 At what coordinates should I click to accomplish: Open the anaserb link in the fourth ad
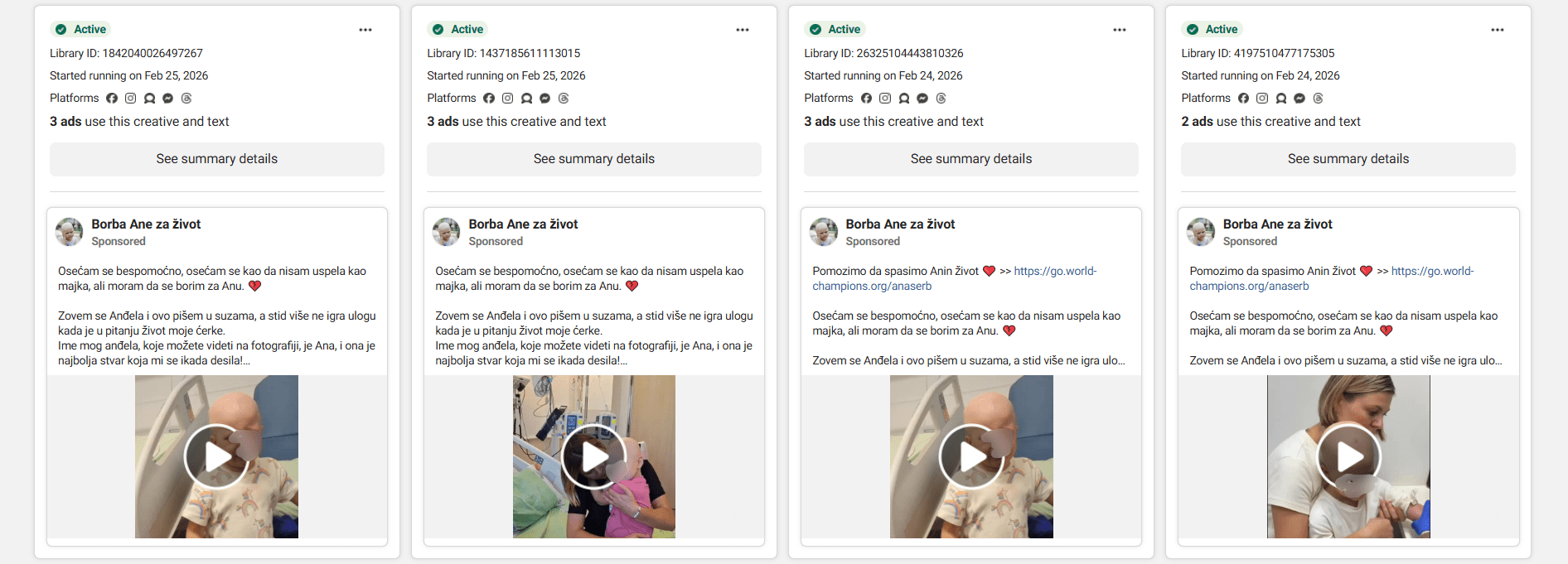click(x=1249, y=287)
